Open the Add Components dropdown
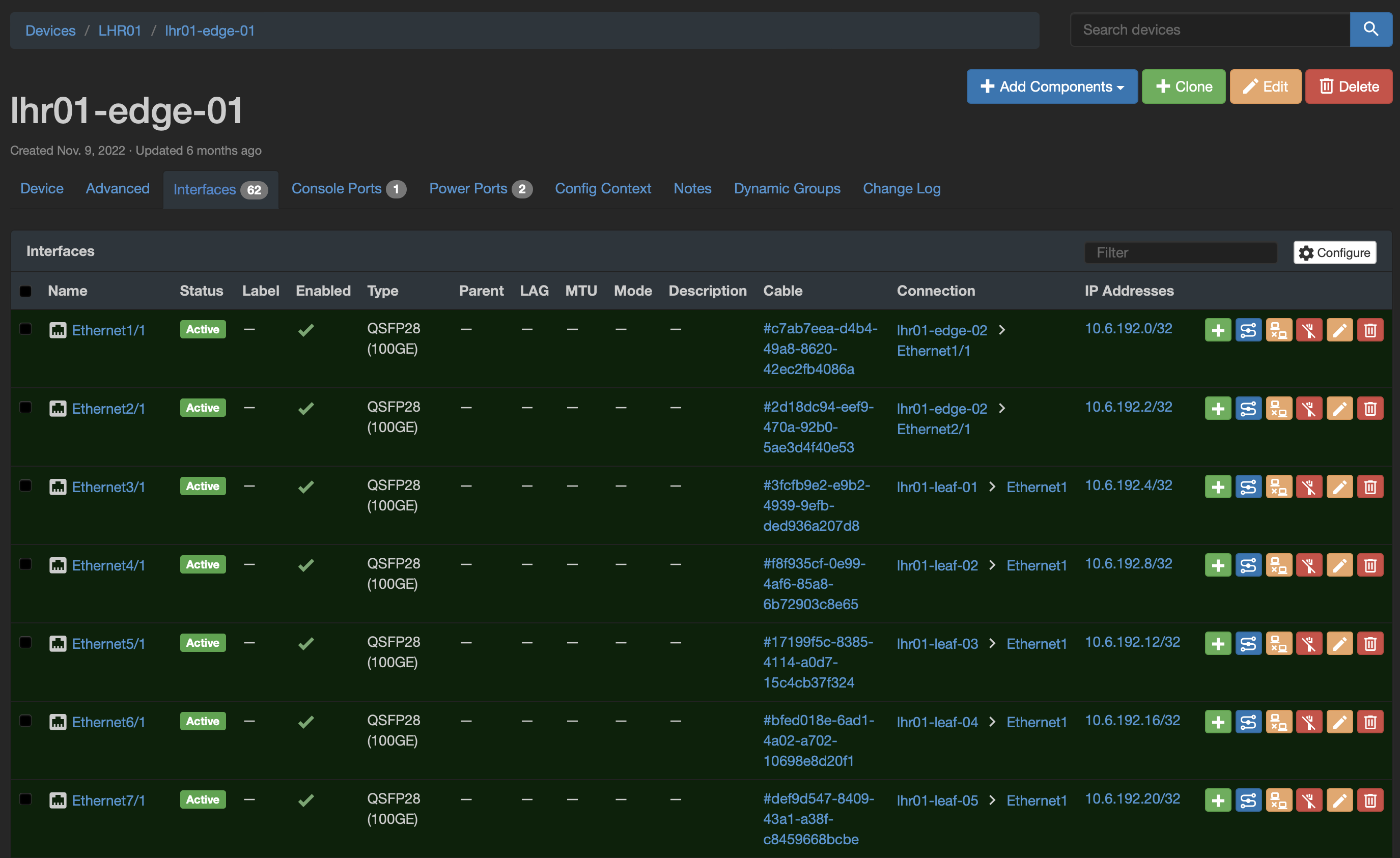This screenshot has height=858, width=1400. [x=1051, y=87]
